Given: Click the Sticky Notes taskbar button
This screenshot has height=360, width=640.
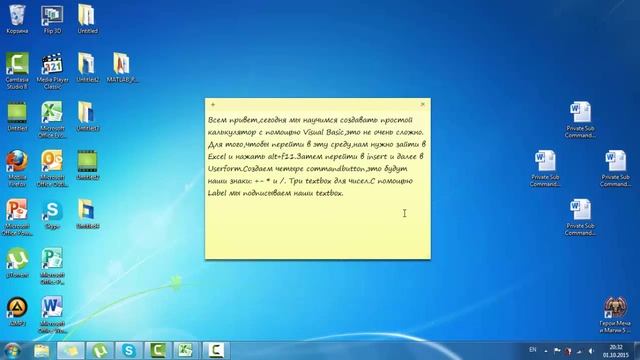Looking at the screenshot, I should [71, 351].
